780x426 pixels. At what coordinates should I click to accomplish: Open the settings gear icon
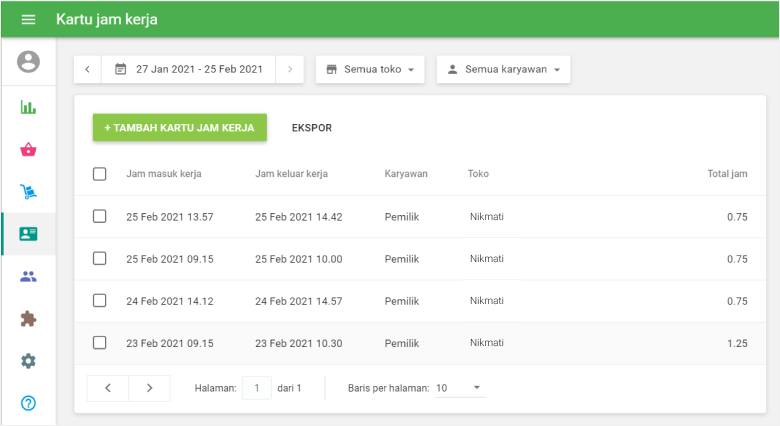point(28,361)
